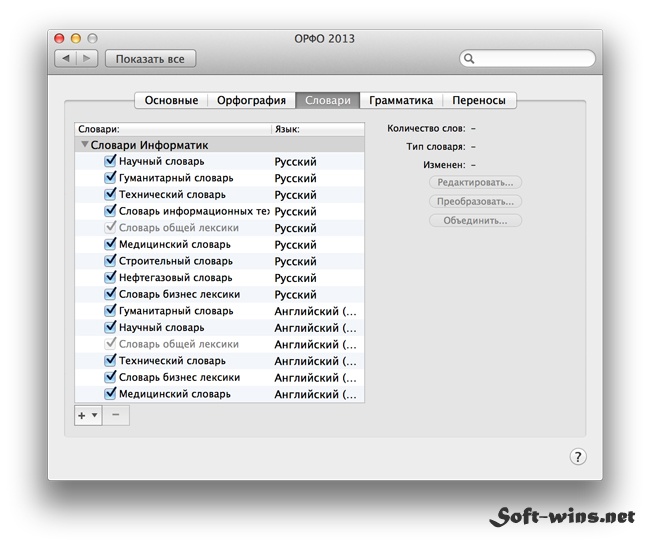Image resolution: width=650 pixels, height=546 pixels.
Task: Toggle Словарь информационных checkbox
Action: tap(110, 211)
